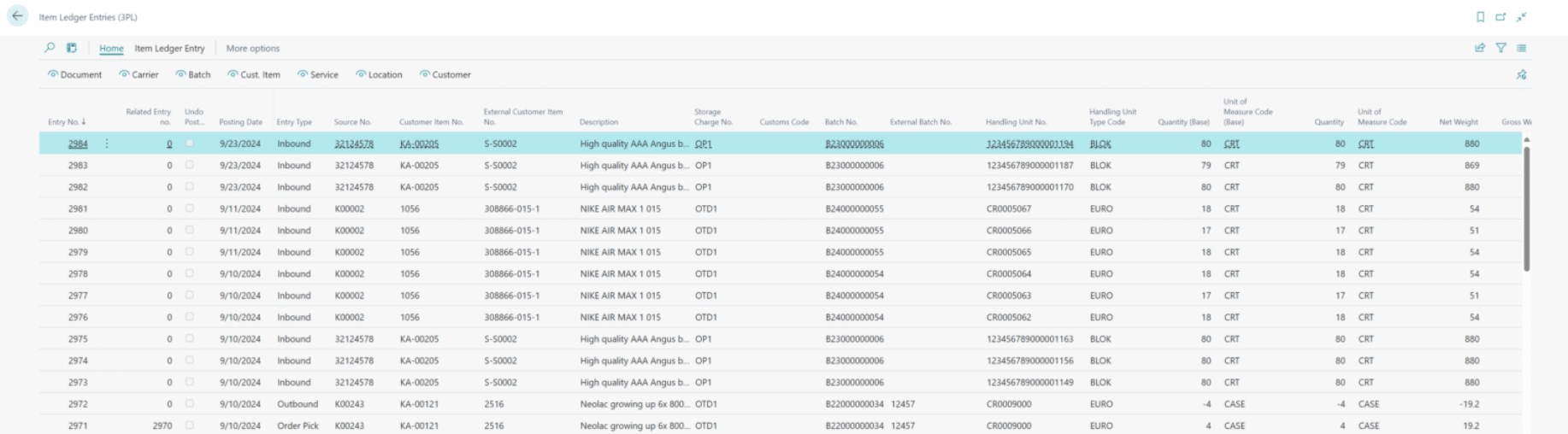Image resolution: width=1568 pixels, height=434 pixels.
Task: Click the share icon in toolbar
Action: click(1480, 48)
